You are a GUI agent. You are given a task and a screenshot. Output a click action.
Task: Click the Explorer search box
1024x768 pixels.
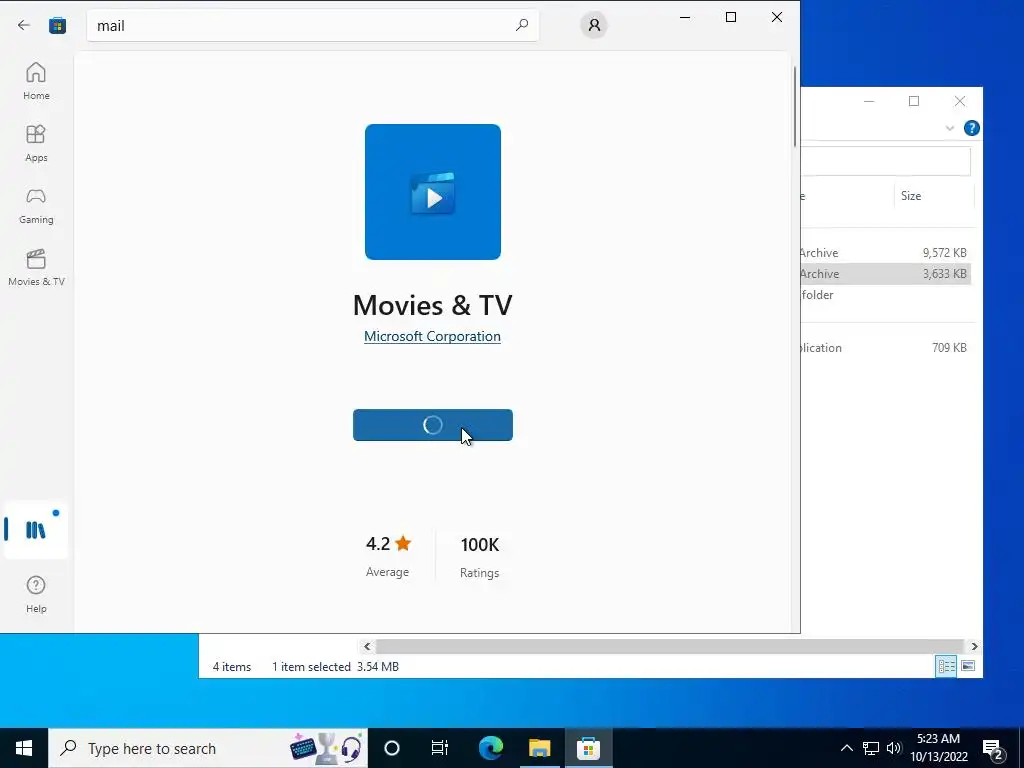[x=886, y=161]
